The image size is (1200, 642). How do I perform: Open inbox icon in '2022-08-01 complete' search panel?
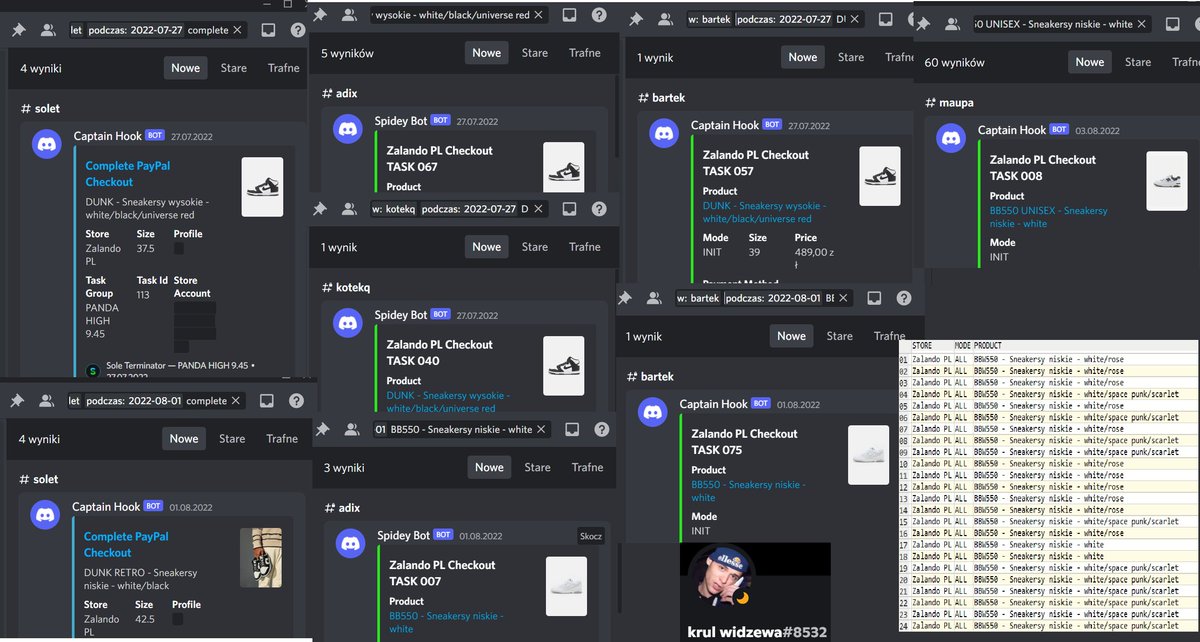click(x=267, y=400)
